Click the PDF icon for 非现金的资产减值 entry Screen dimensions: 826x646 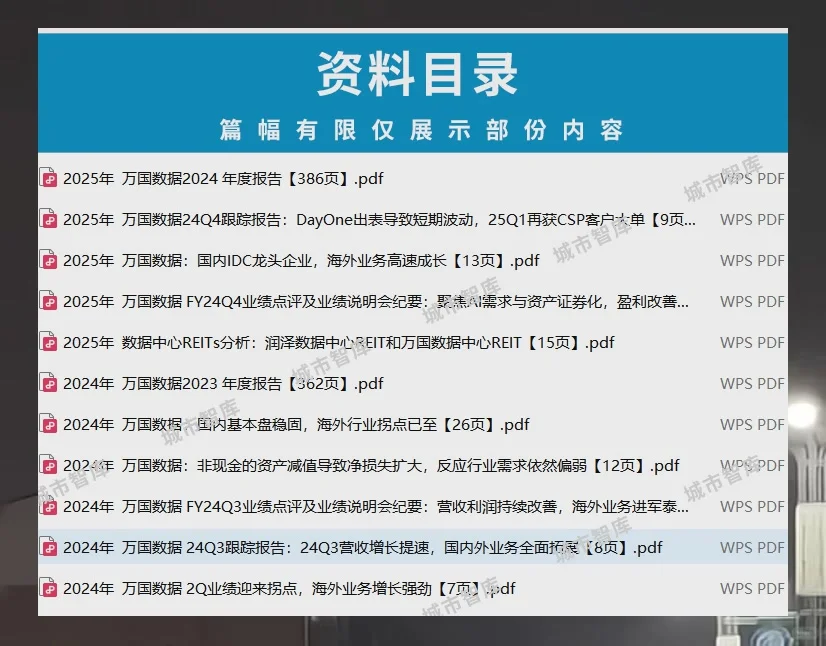47,465
